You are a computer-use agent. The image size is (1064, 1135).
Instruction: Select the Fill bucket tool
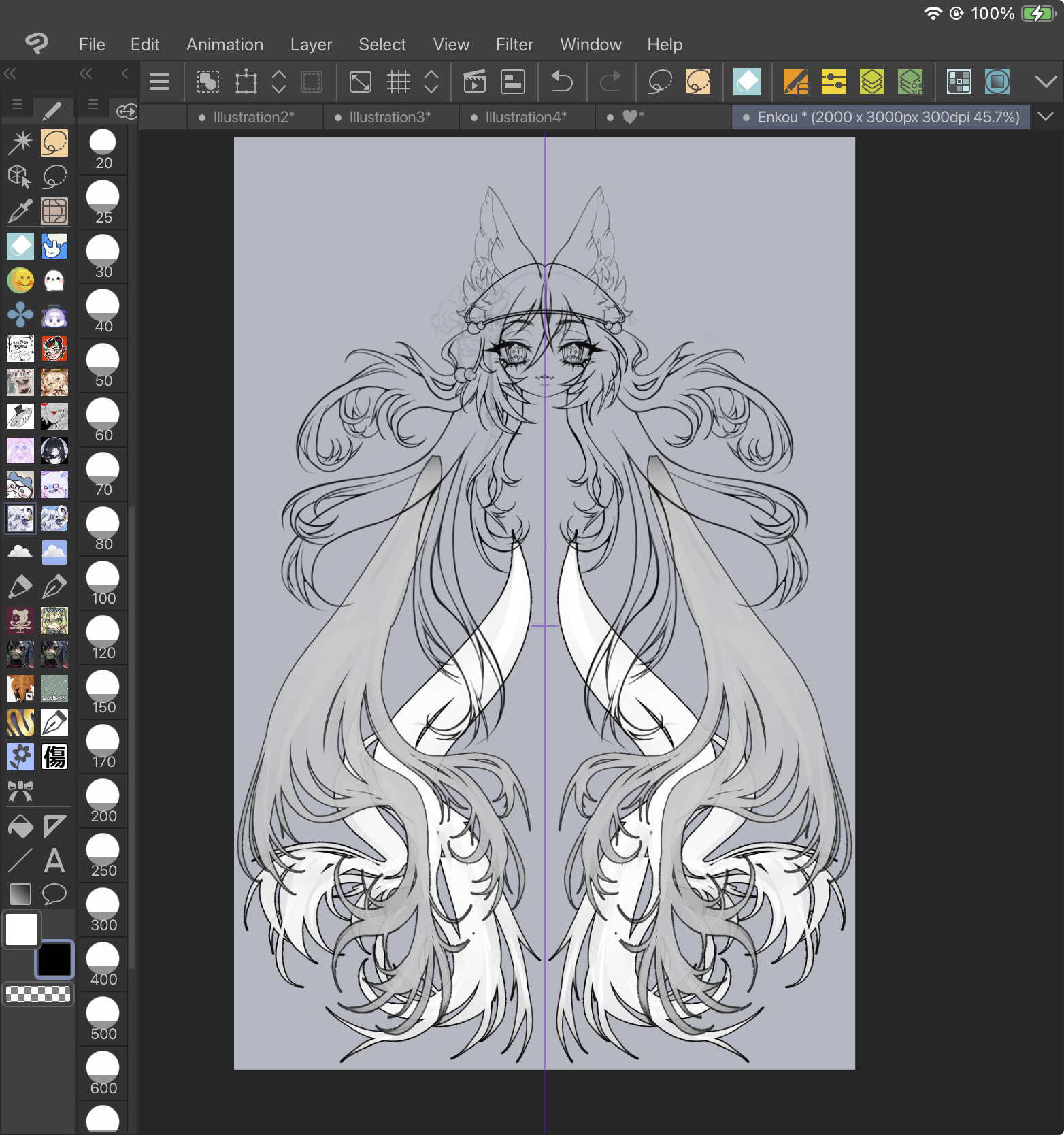pos(20,826)
